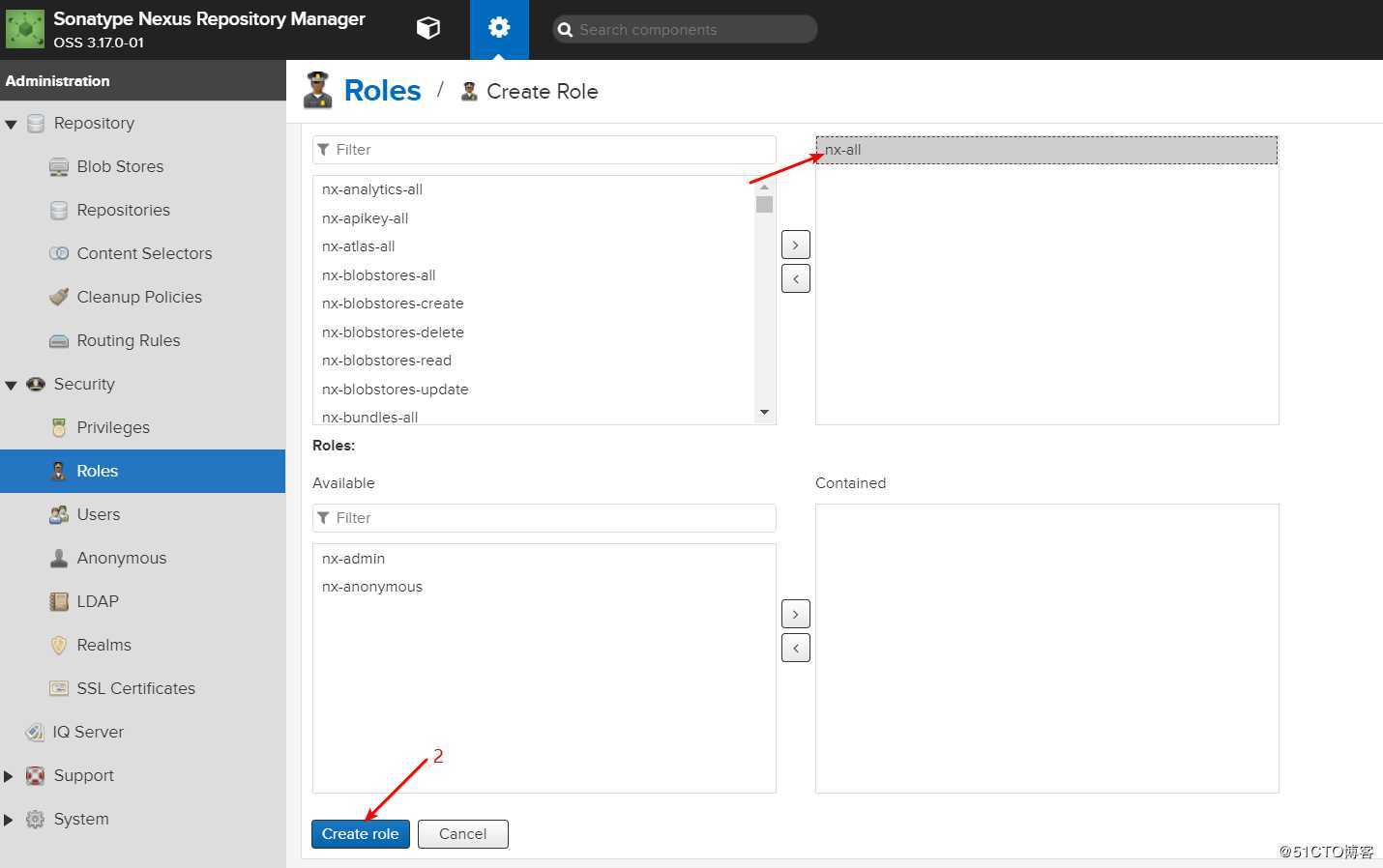Open Routing Rules in sidebar

[129, 340]
